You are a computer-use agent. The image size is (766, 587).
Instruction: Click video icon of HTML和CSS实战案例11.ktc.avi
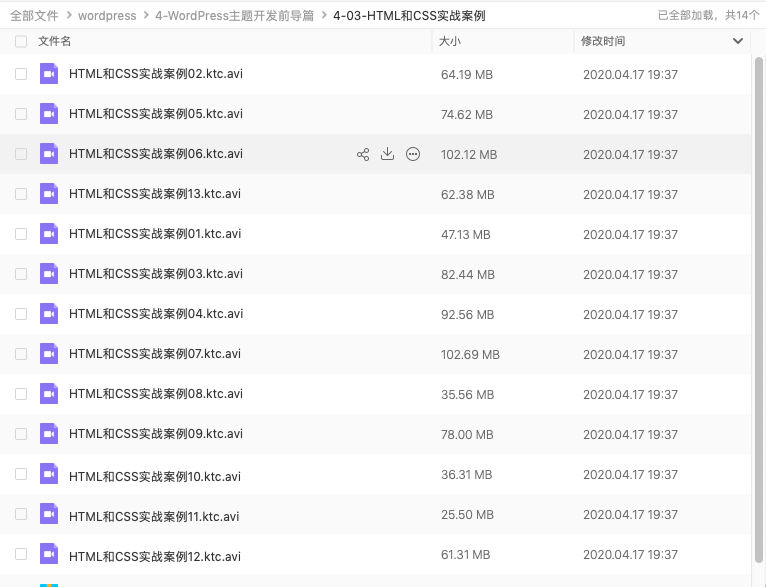[x=49, y=514]
